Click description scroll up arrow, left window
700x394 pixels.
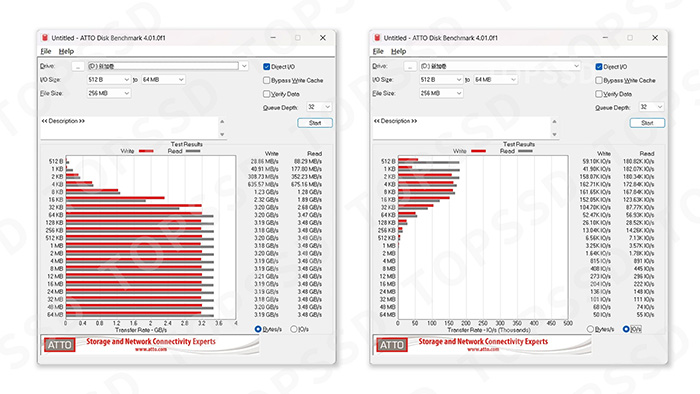(222, 121)
